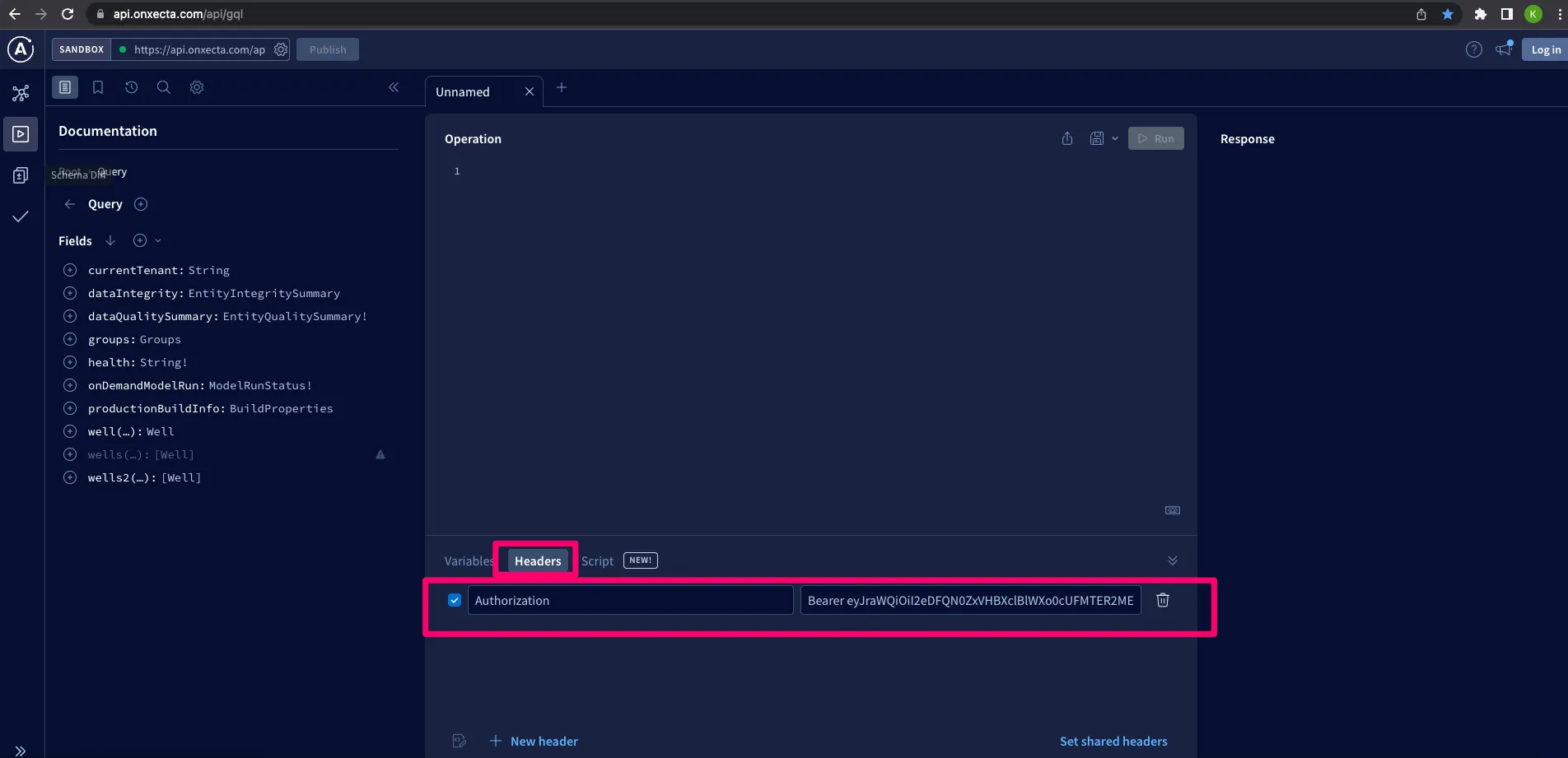Uncheck the Authorization header checkbox
The height and width of the screenshot is (758, 1568).
pos(455,600)
